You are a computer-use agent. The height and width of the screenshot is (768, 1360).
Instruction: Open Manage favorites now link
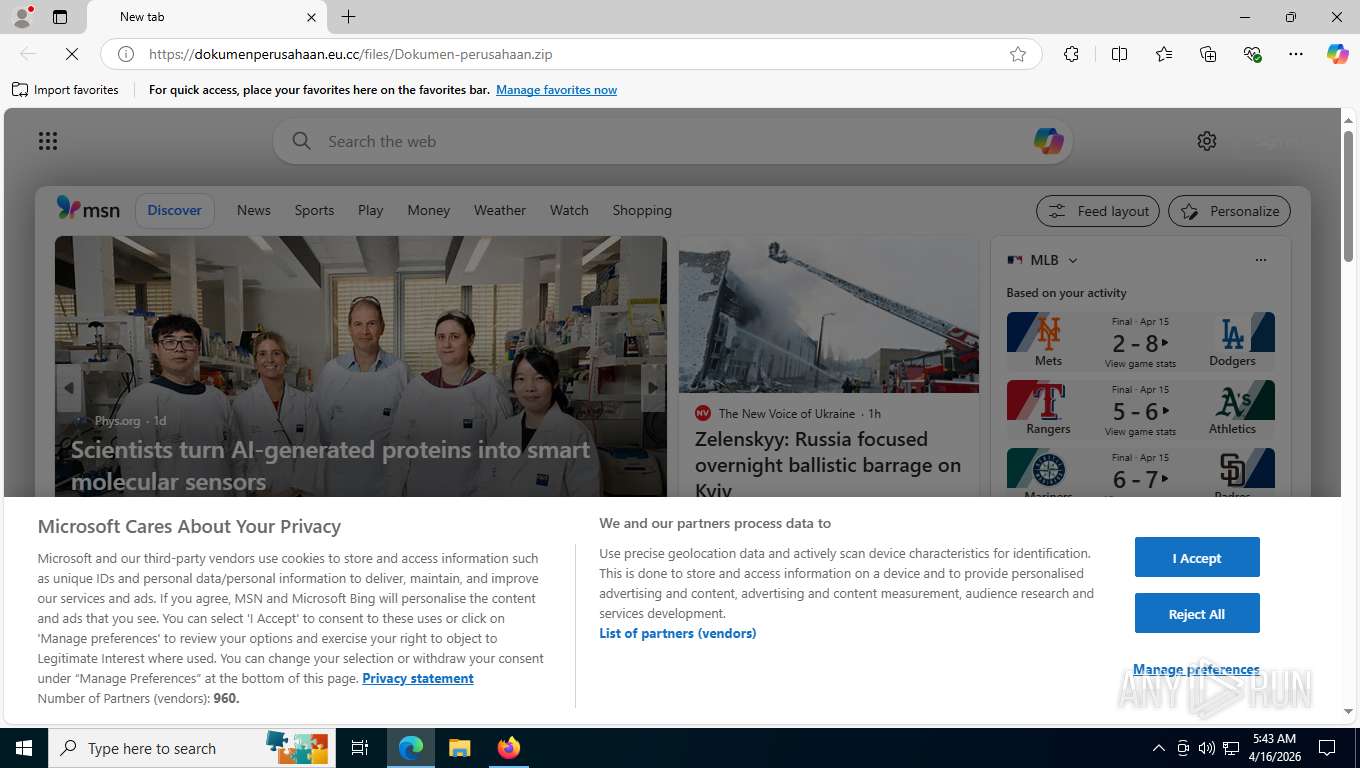(x=556, y=90)
